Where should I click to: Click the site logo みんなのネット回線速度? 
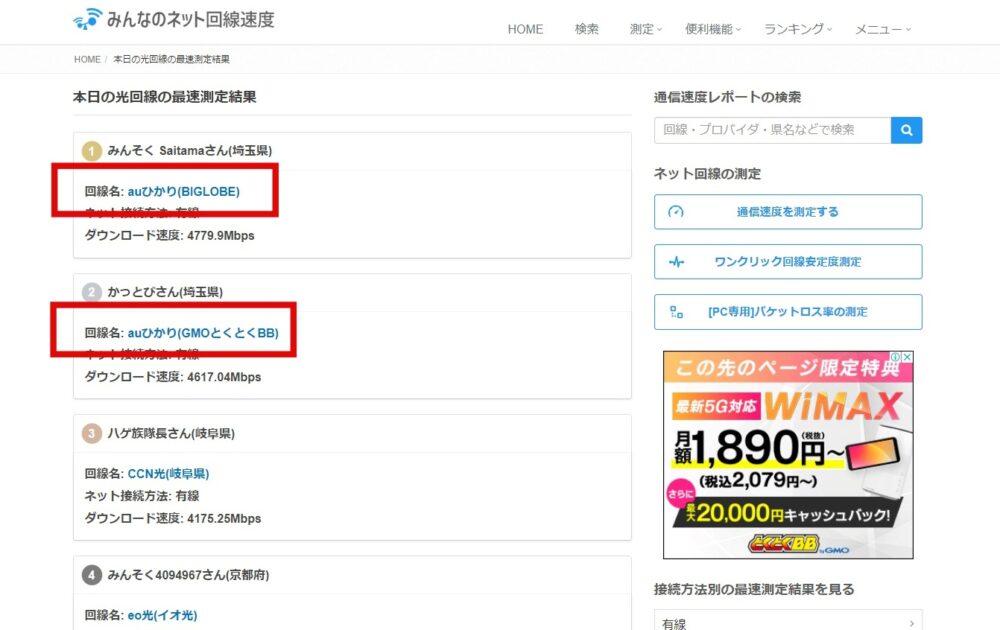[173, 19]
